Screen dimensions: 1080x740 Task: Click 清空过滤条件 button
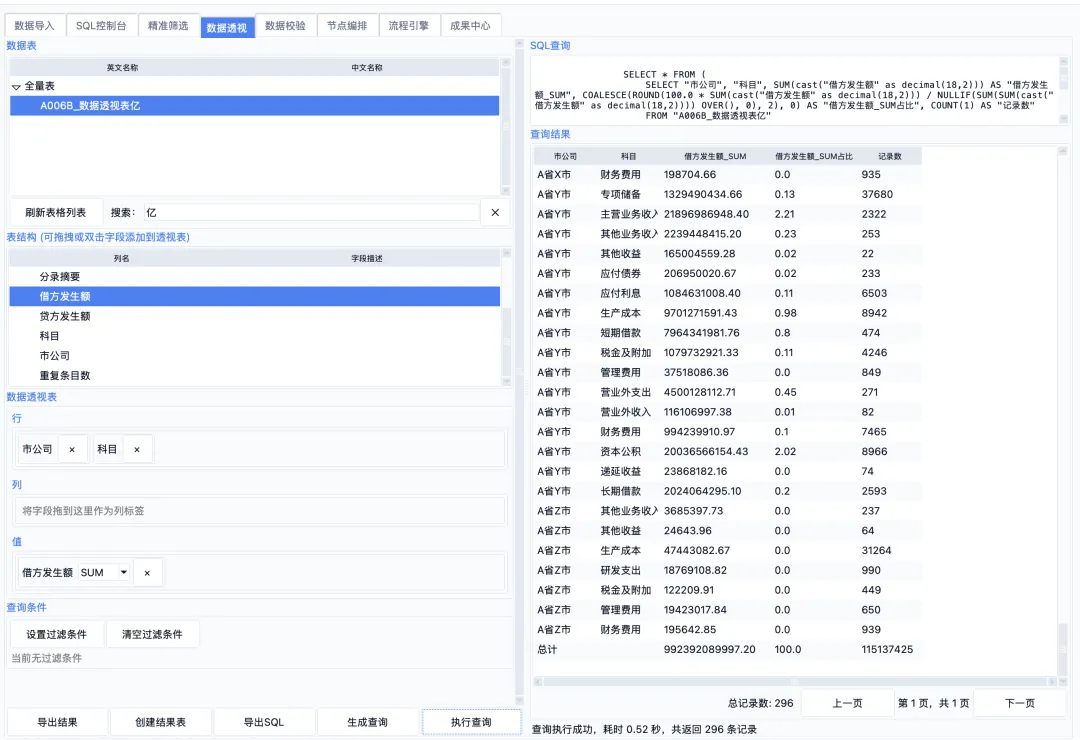pos(152,634)
